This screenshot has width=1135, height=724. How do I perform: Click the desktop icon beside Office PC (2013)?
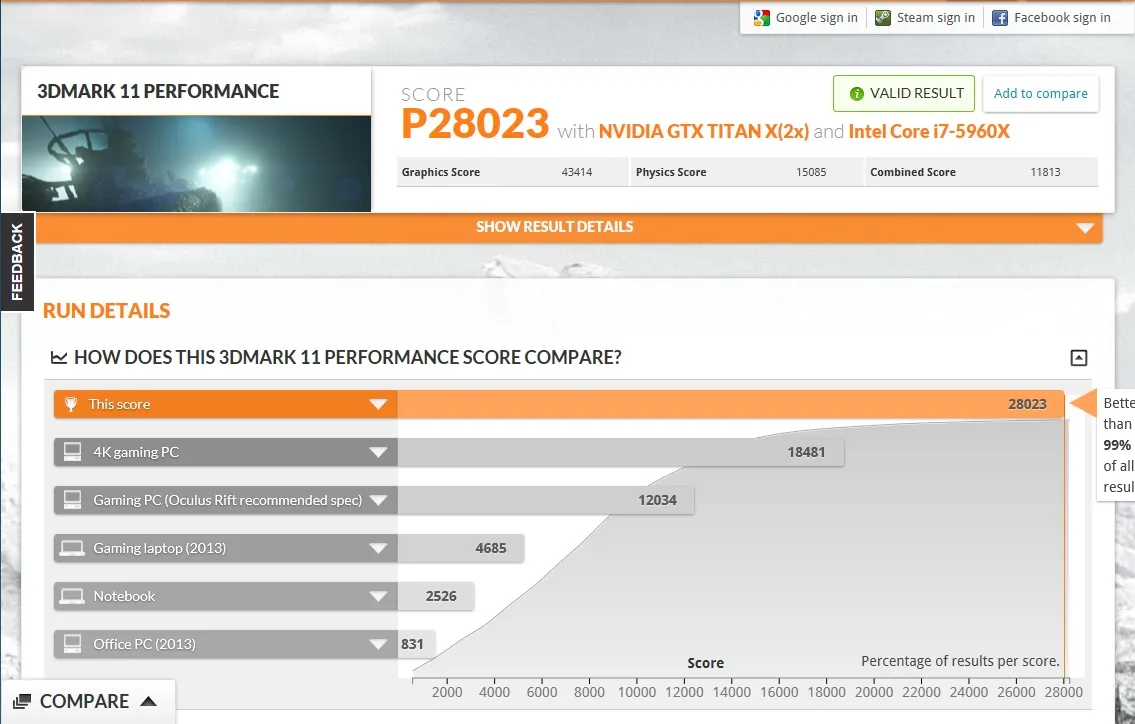pyautogui.click(x=72, y=644)
